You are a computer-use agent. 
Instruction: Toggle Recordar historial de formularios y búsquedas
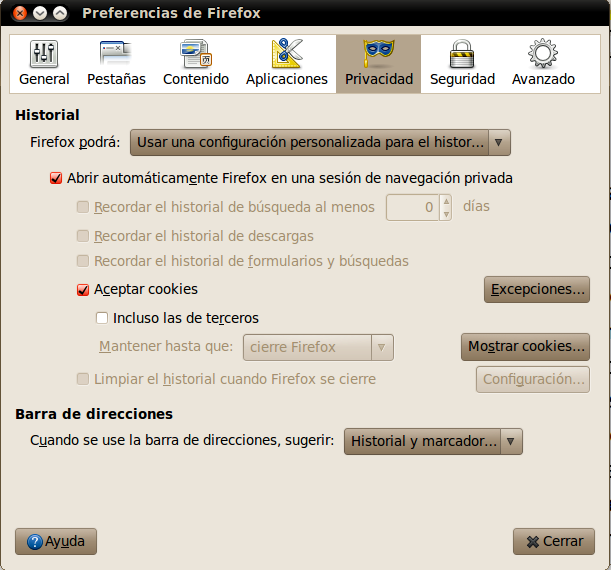[83, 261]
